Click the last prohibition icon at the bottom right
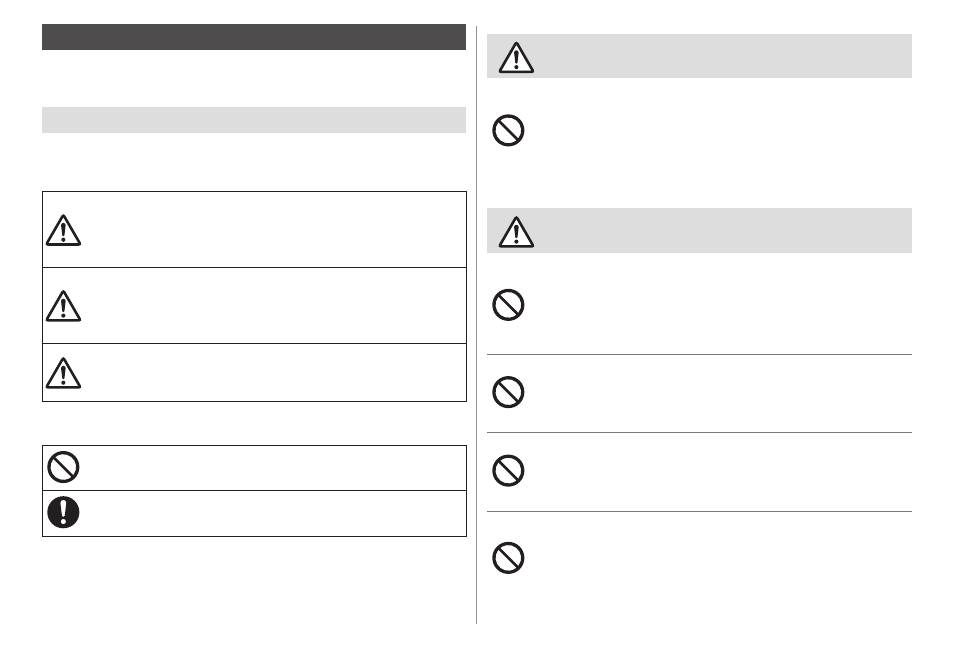 click(x=508, y=558)
